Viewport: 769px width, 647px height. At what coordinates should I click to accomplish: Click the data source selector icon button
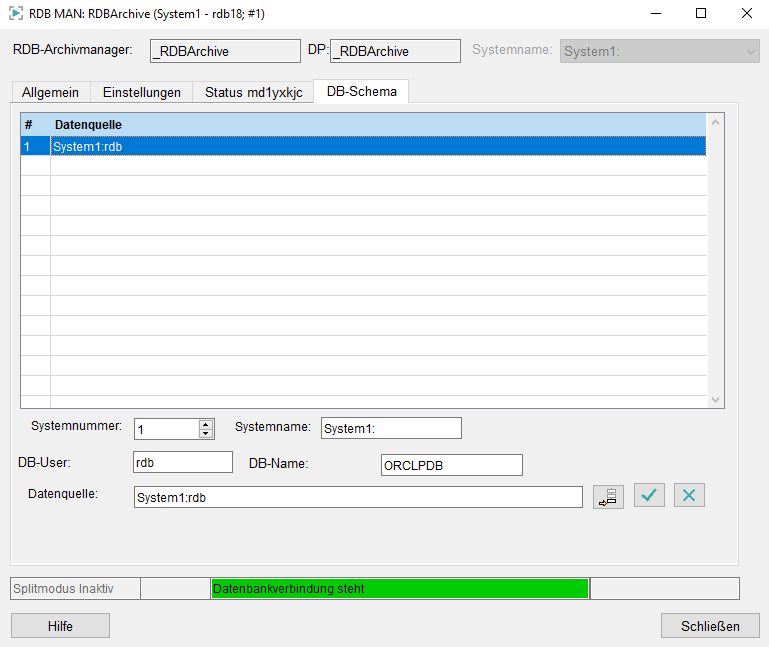coord(608,496)
